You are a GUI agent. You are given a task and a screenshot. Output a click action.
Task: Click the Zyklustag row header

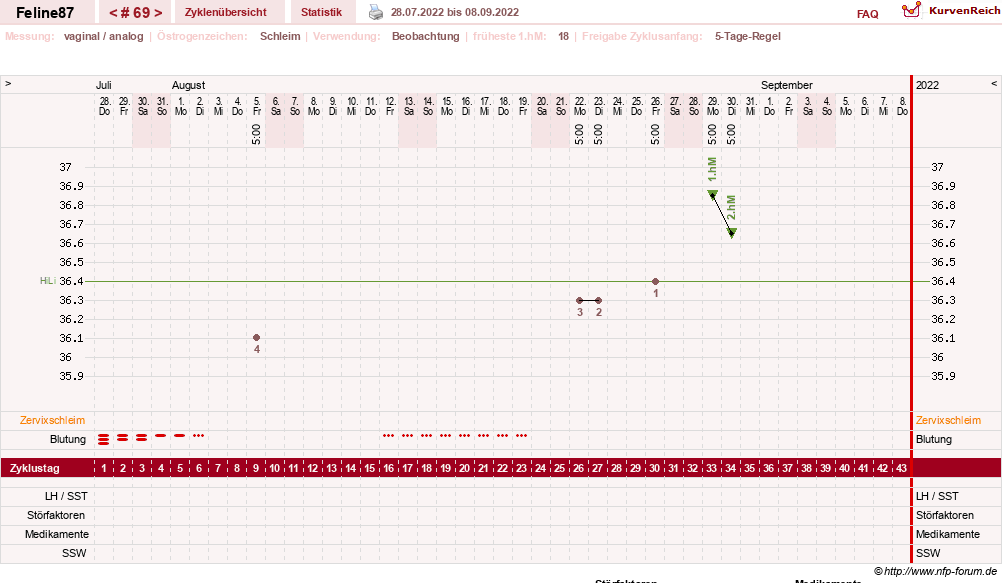pyautogui.click(x=35, y=469)
